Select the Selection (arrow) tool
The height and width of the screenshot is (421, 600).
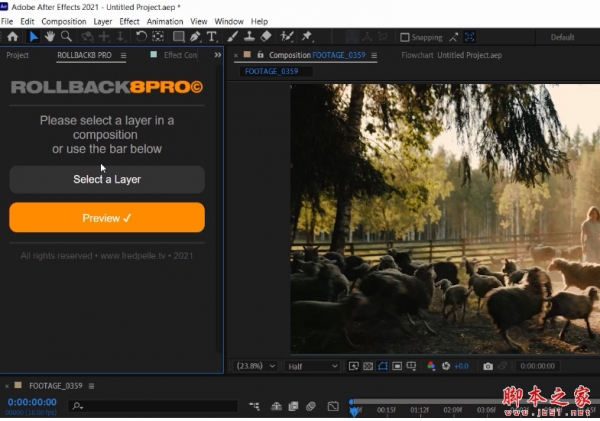34,37
